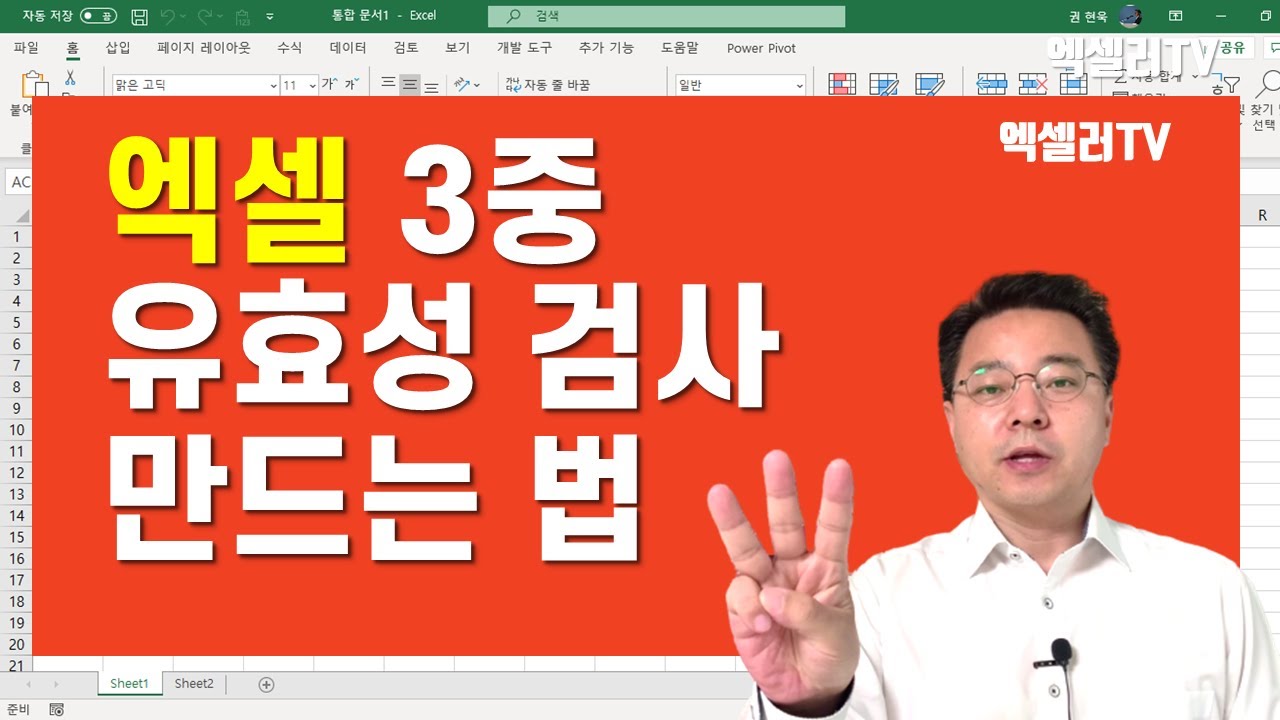Select the Sheet1 worksheet tab
The width and height of the screenshot is (1280, 720).
tap(129, 684)
